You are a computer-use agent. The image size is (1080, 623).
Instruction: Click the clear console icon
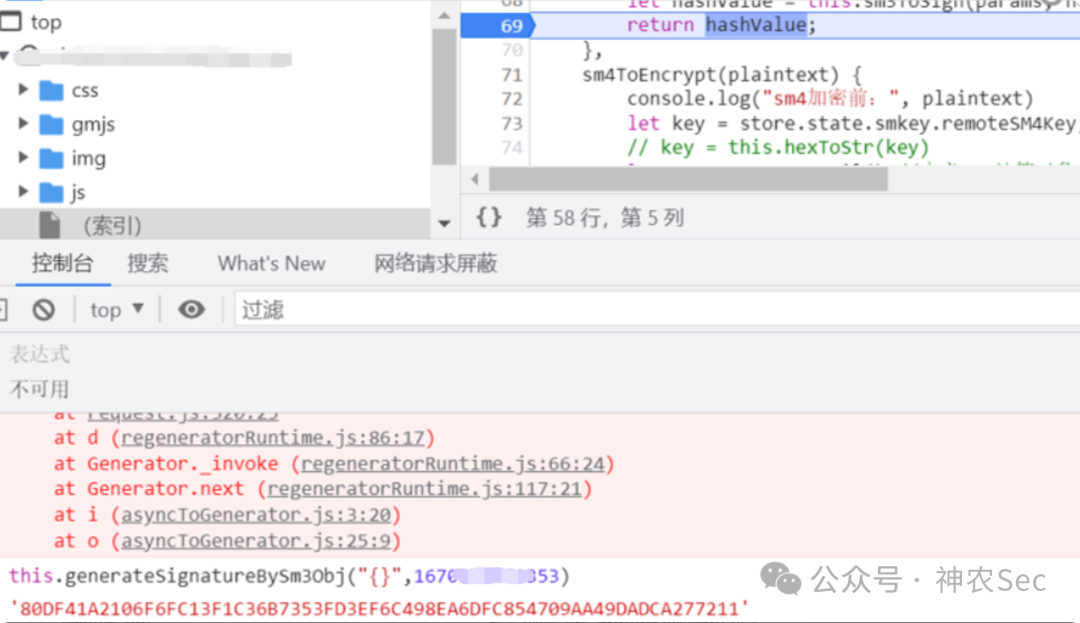pyautogui.click(x=43, y=310)
